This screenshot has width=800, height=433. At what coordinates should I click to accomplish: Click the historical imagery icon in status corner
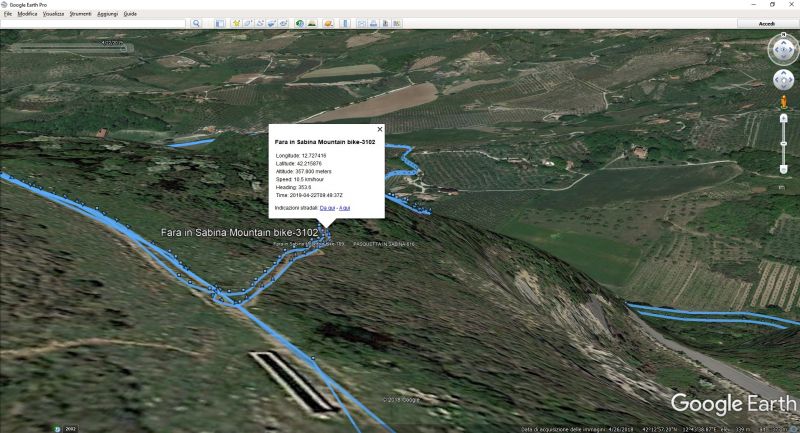click(x=57, y=429)
